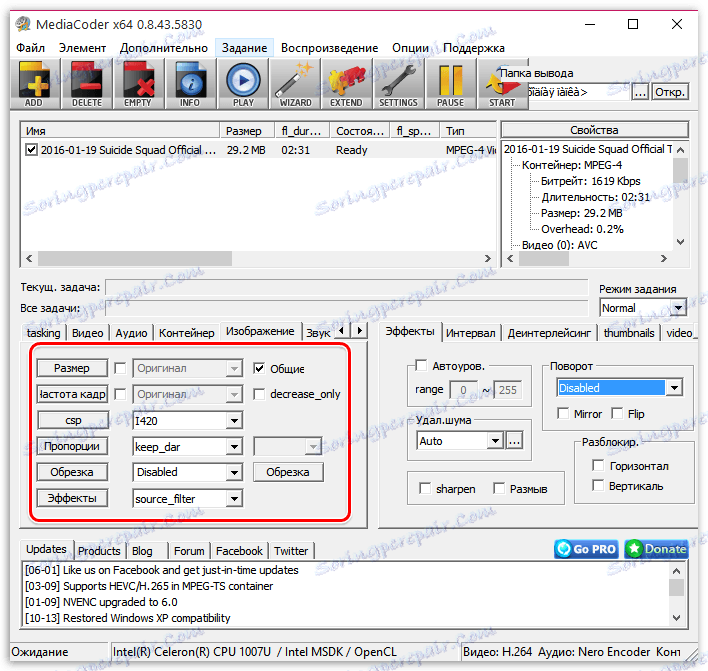
Task: Check Вертикаль deblock option
Action: [x=598, y=485]
